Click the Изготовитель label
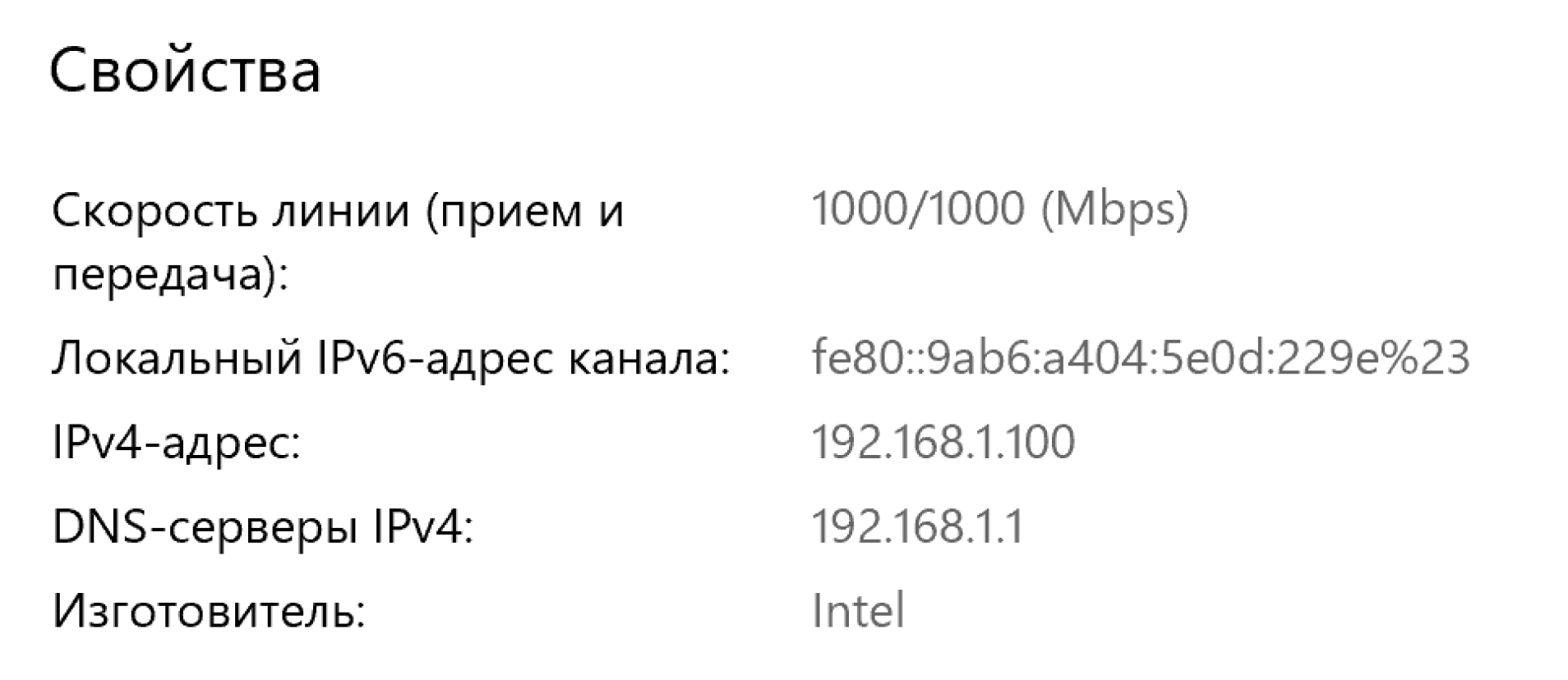 [209, 611]
